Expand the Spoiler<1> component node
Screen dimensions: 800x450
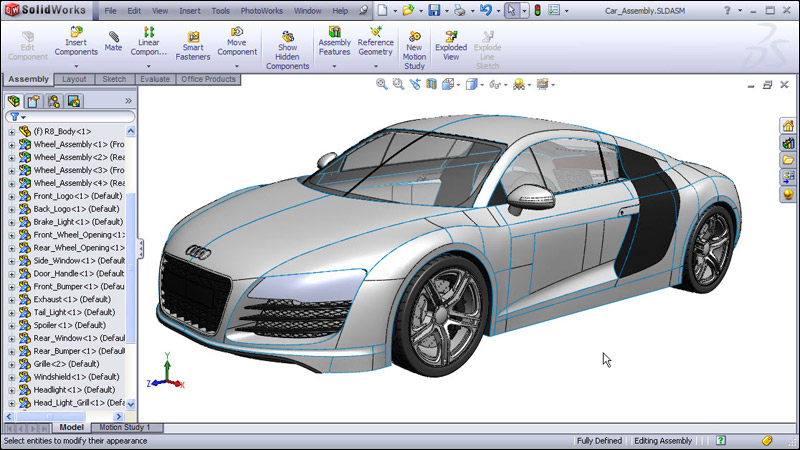pyautogui.click(x=12, y=325)
